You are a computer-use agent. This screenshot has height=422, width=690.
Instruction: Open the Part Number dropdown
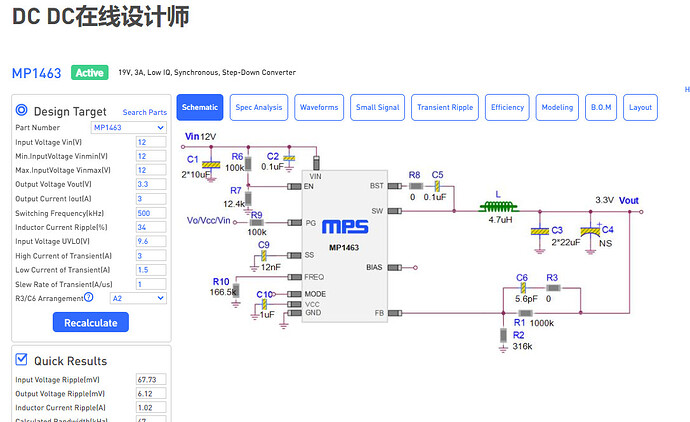[128, 128]
